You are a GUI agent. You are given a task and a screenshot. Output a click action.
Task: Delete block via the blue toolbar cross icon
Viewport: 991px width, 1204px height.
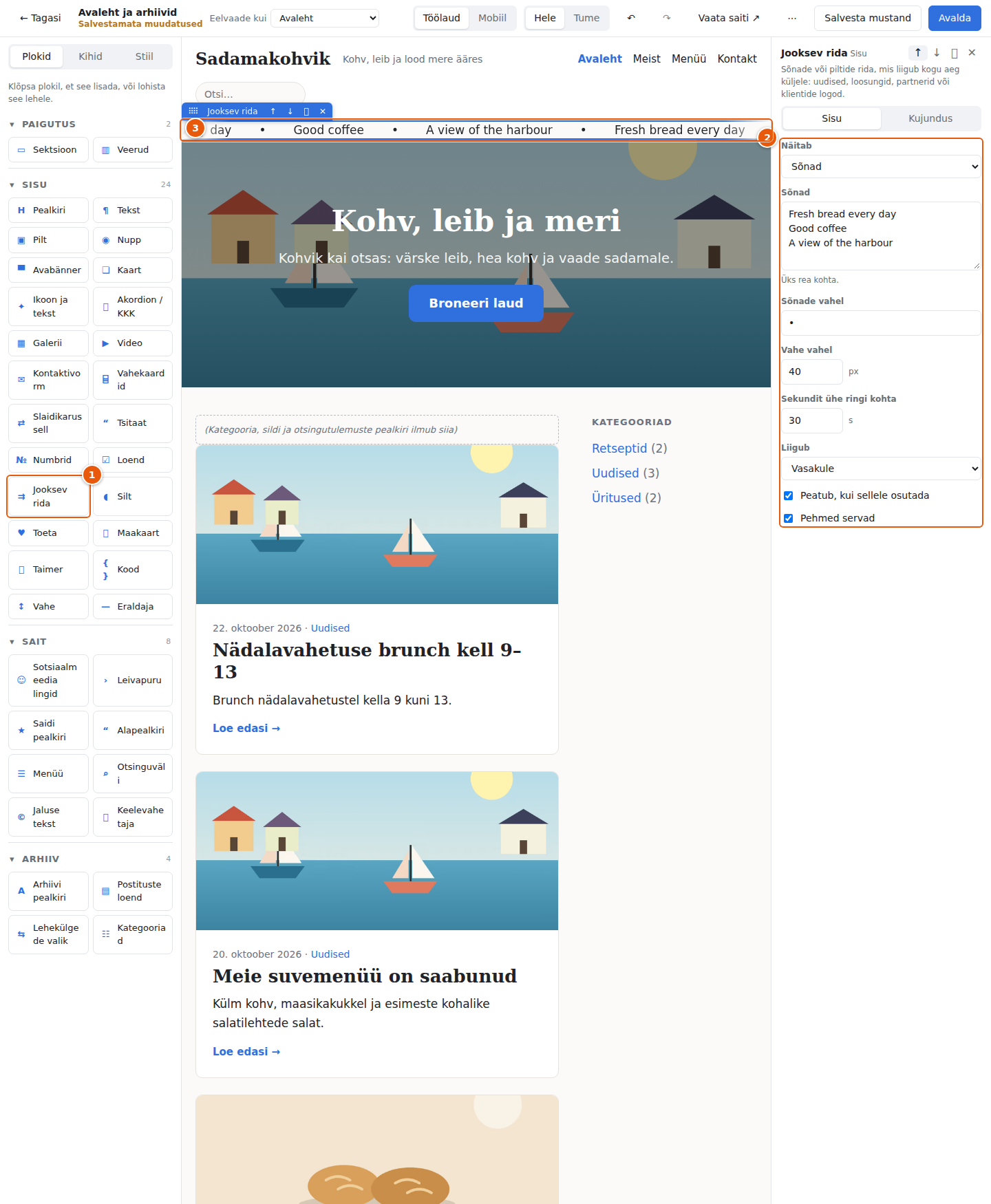323,111
